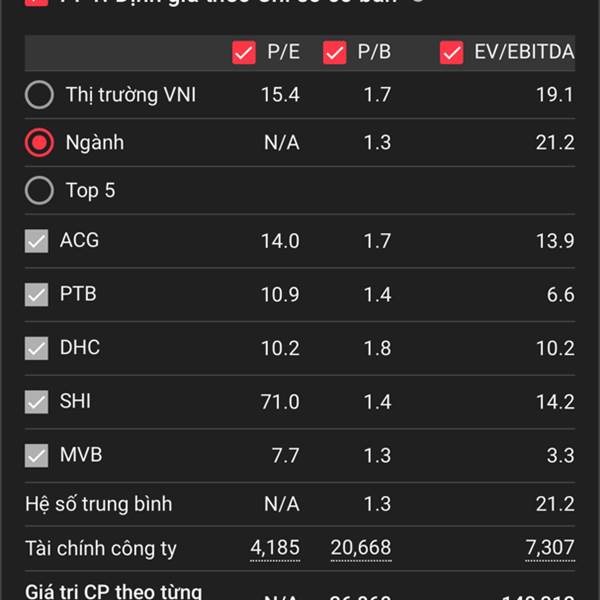Image resolution: width=600 pixels, height=600 pixels.
Task: Click the MVB ticker label
Action: [x=81, y=455]
